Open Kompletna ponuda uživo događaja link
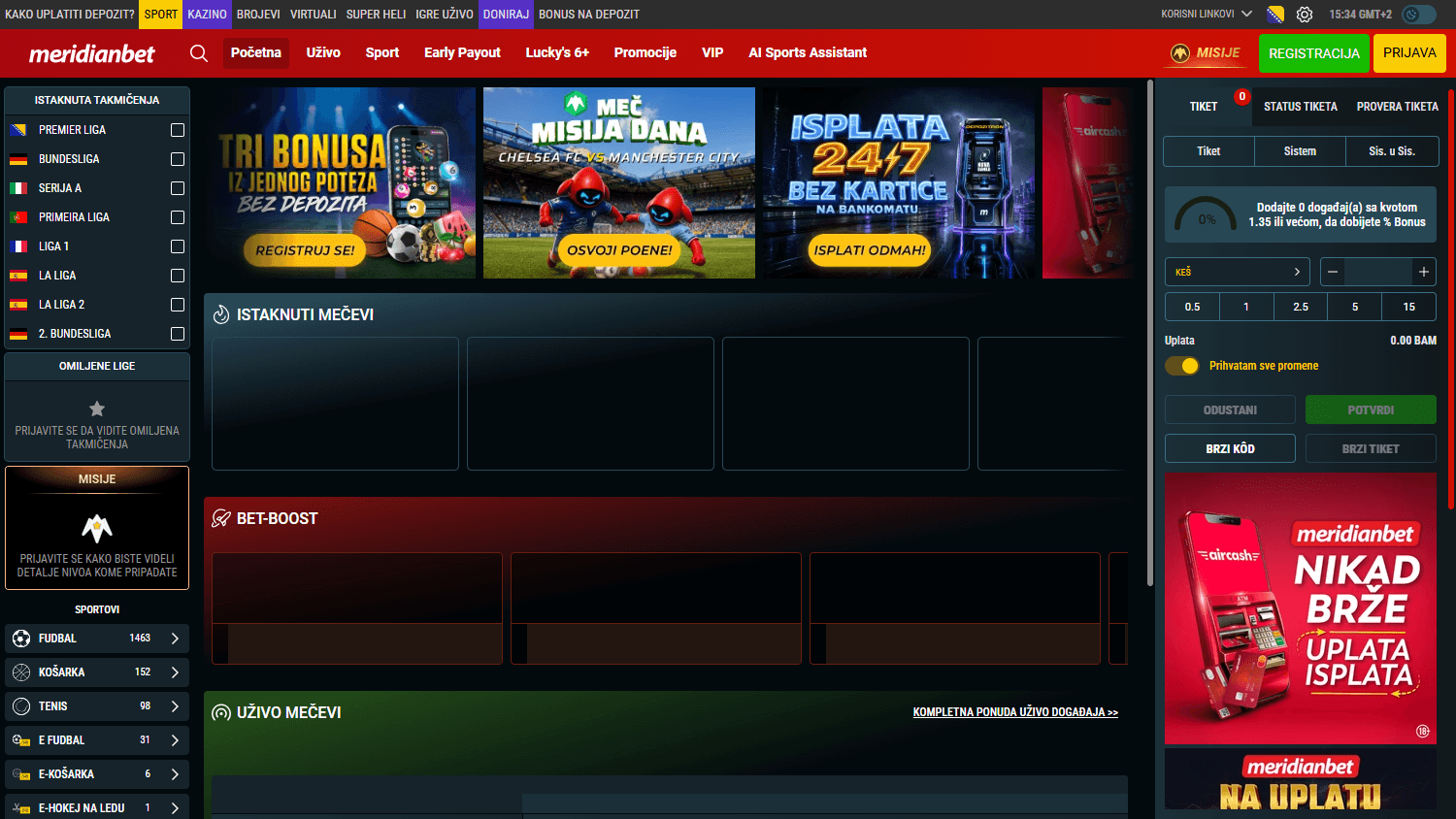 tap(1015, 712)
